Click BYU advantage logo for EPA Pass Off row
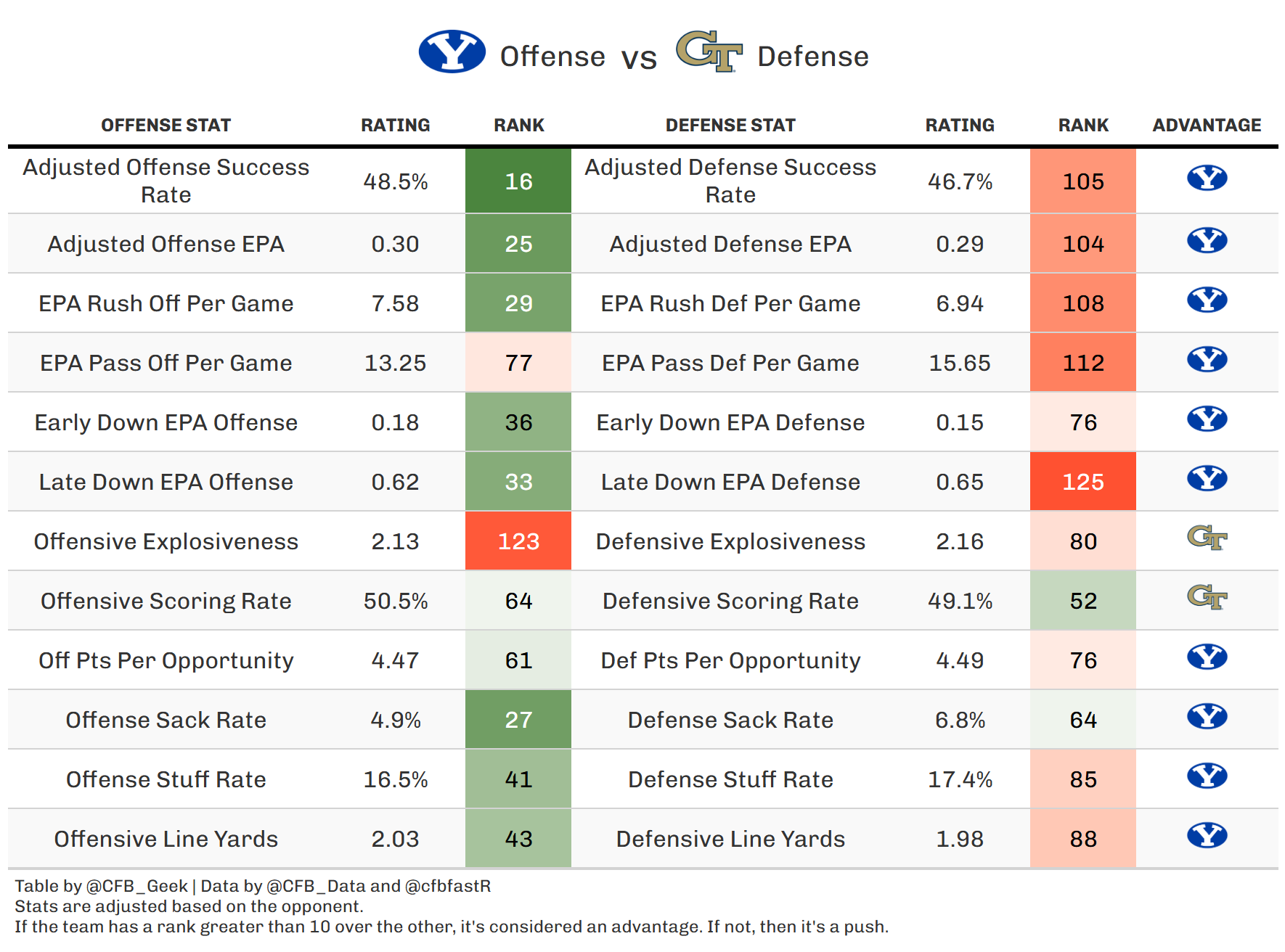This screenshot has height=952, width=1285. tap(1207, 360)
